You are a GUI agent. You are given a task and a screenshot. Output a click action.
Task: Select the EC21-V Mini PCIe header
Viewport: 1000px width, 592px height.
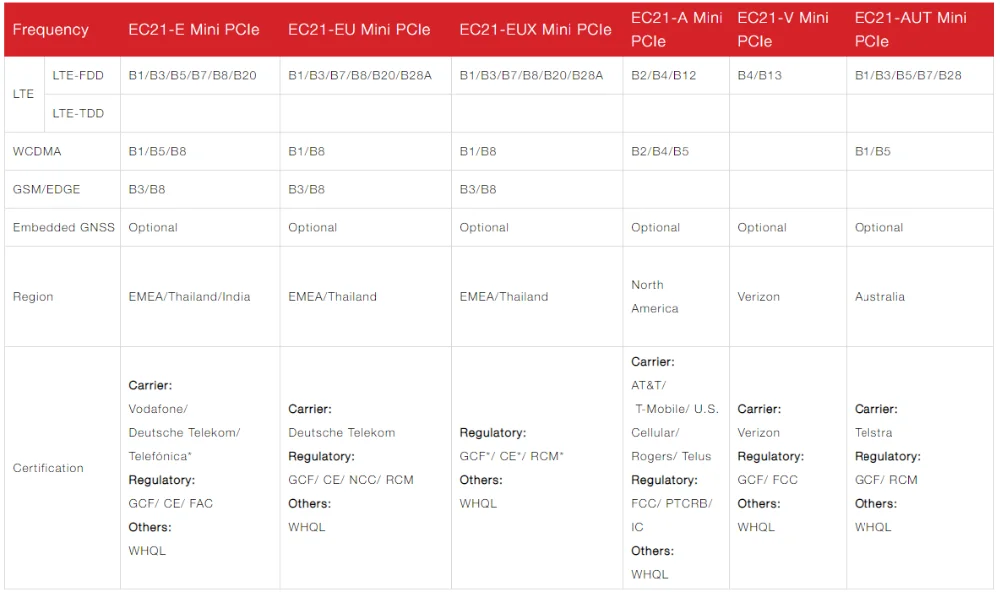(783, 30)
